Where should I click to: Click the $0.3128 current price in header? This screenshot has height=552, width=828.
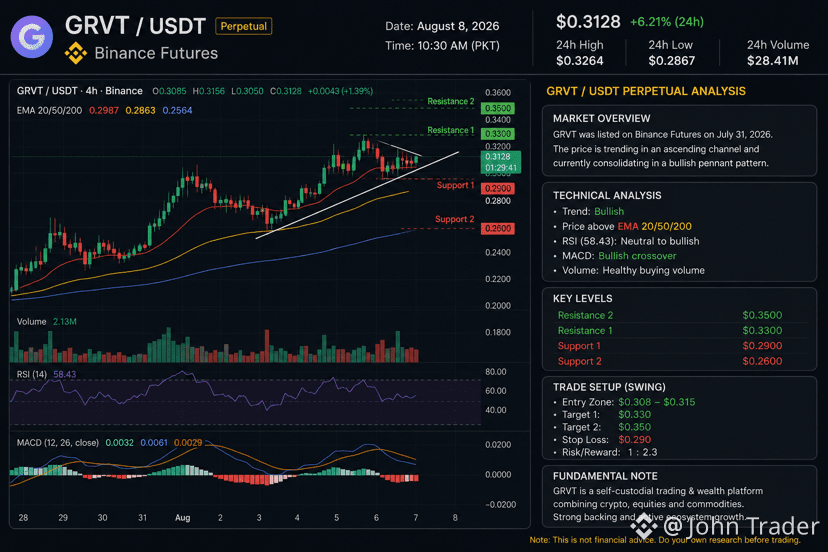588,22
